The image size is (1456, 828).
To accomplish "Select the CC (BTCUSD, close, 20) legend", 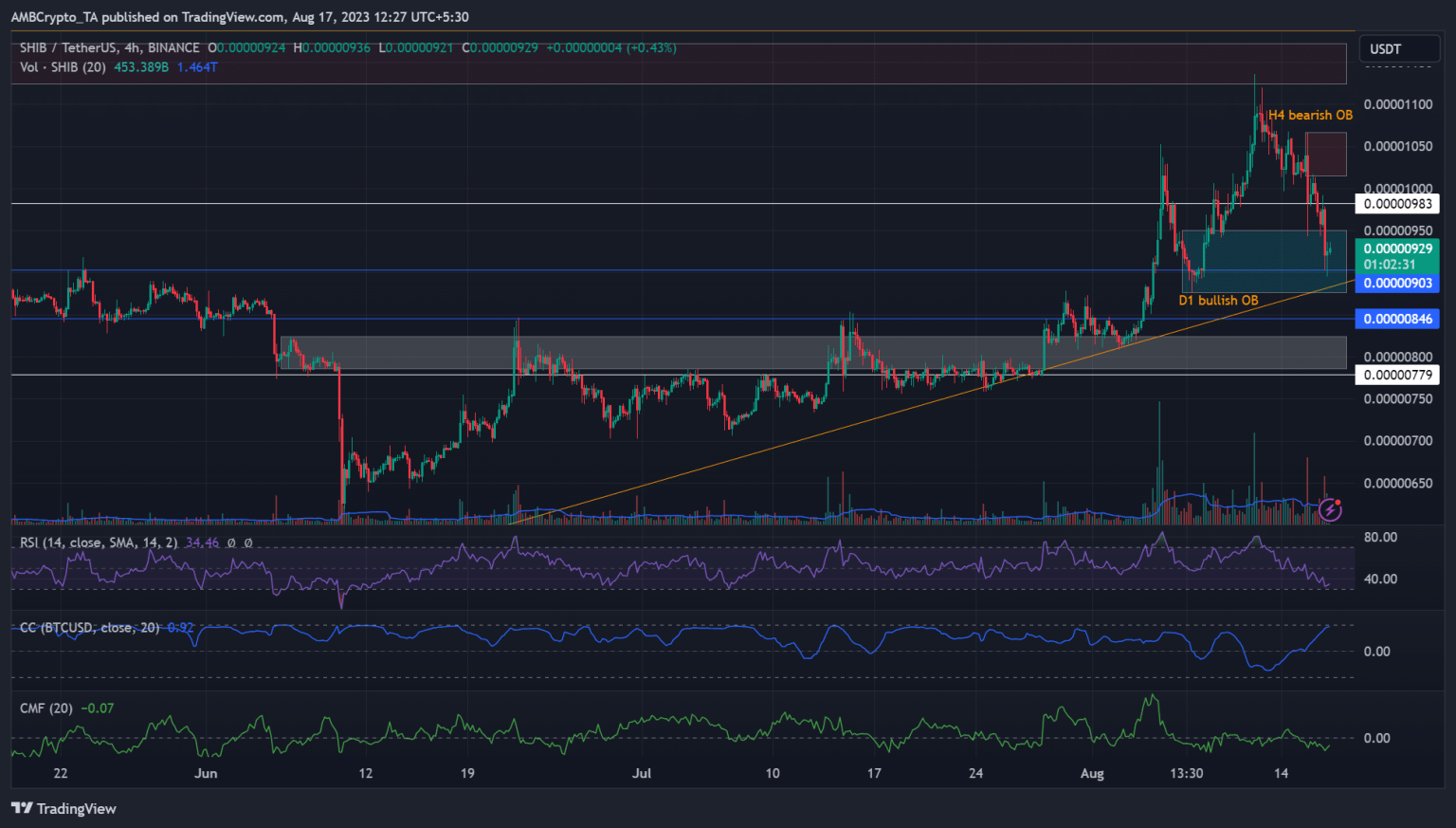I will (89, 627).
